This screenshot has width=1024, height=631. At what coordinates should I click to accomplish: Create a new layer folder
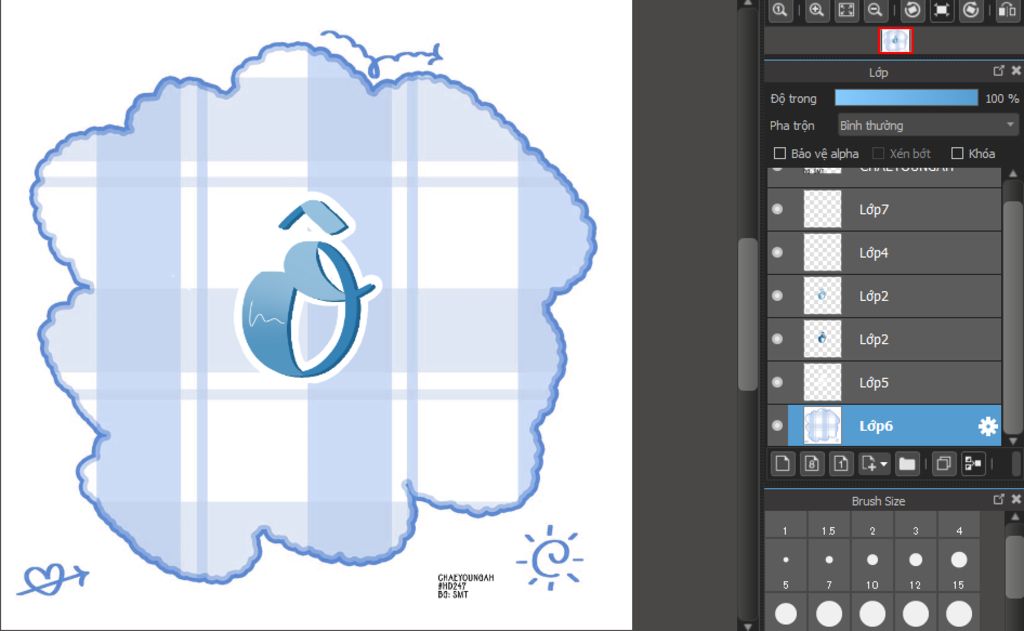[907, 464]
